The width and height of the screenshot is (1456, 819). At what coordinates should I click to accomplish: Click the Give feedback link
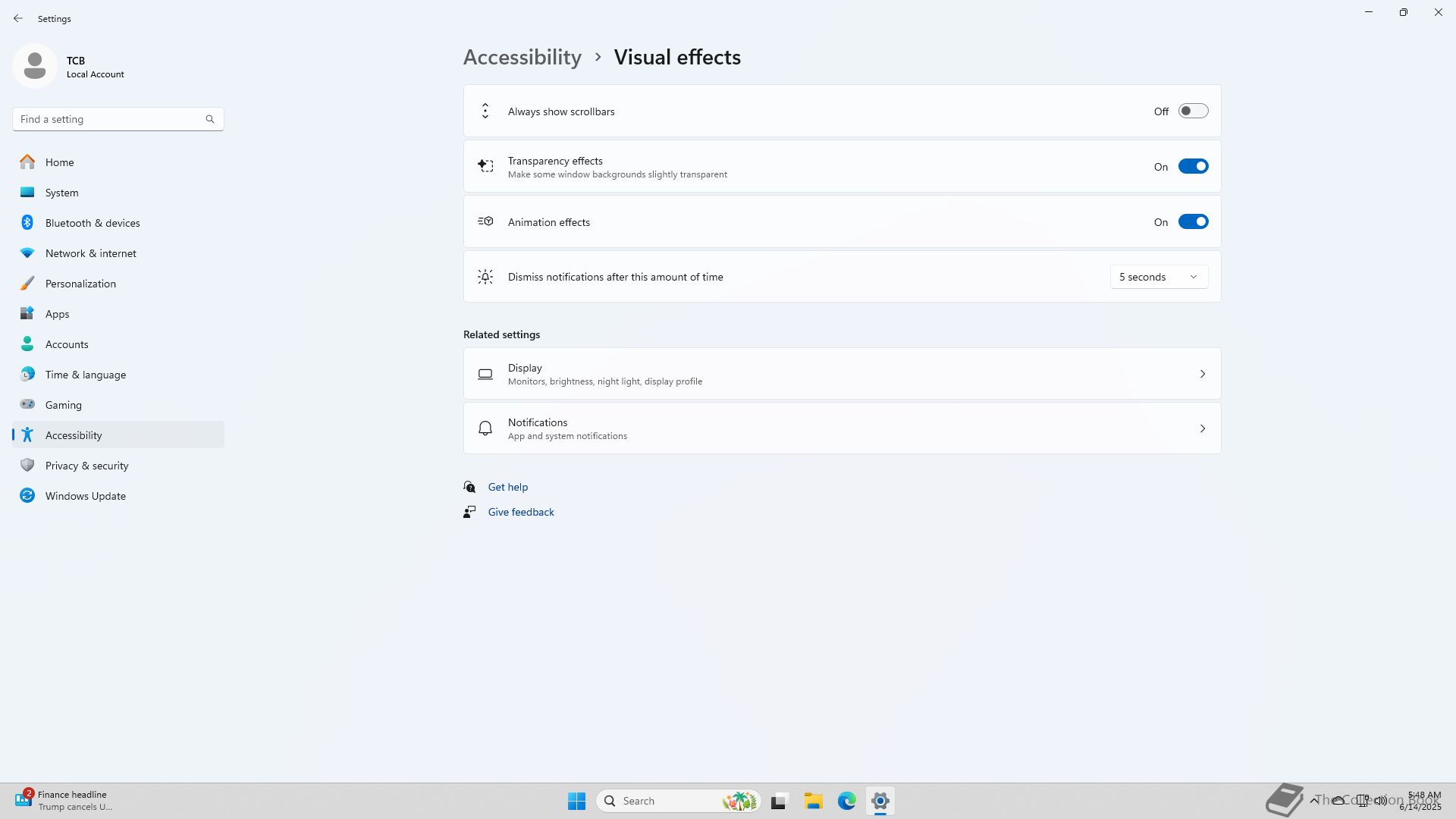click(x=520, y=512)
